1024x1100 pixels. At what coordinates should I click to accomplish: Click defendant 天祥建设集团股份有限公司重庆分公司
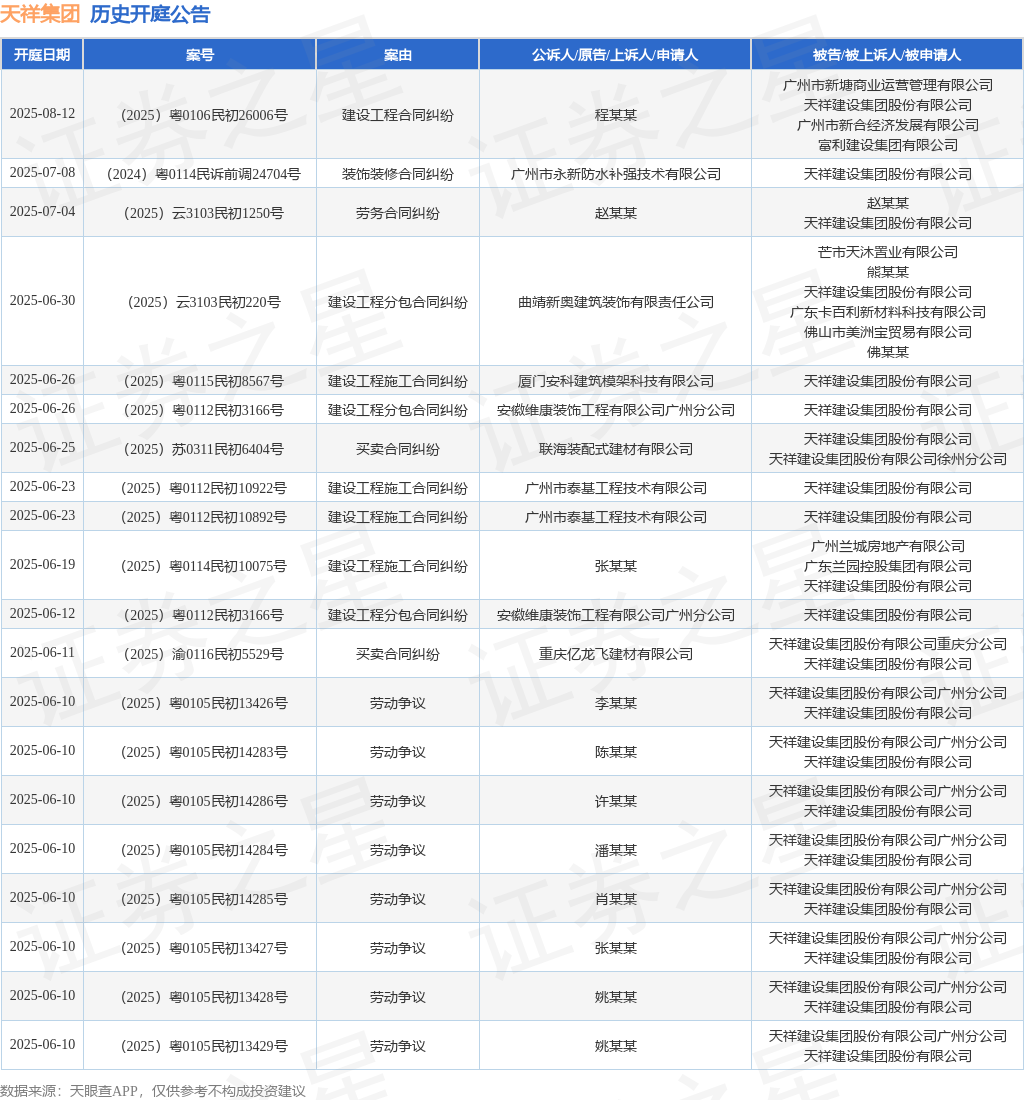[x=887, y=644]
